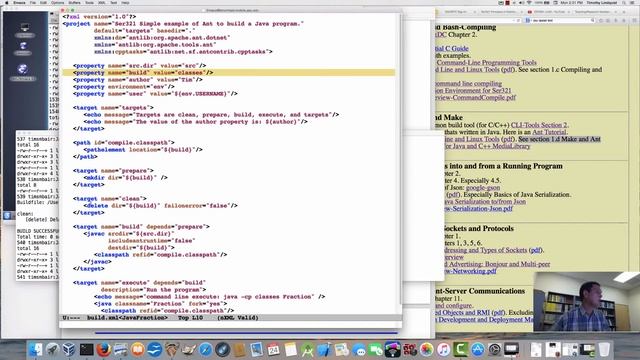Screen dimensions: 640x360
Task: Open Photo Booth icon in dock
Action: 409,350
